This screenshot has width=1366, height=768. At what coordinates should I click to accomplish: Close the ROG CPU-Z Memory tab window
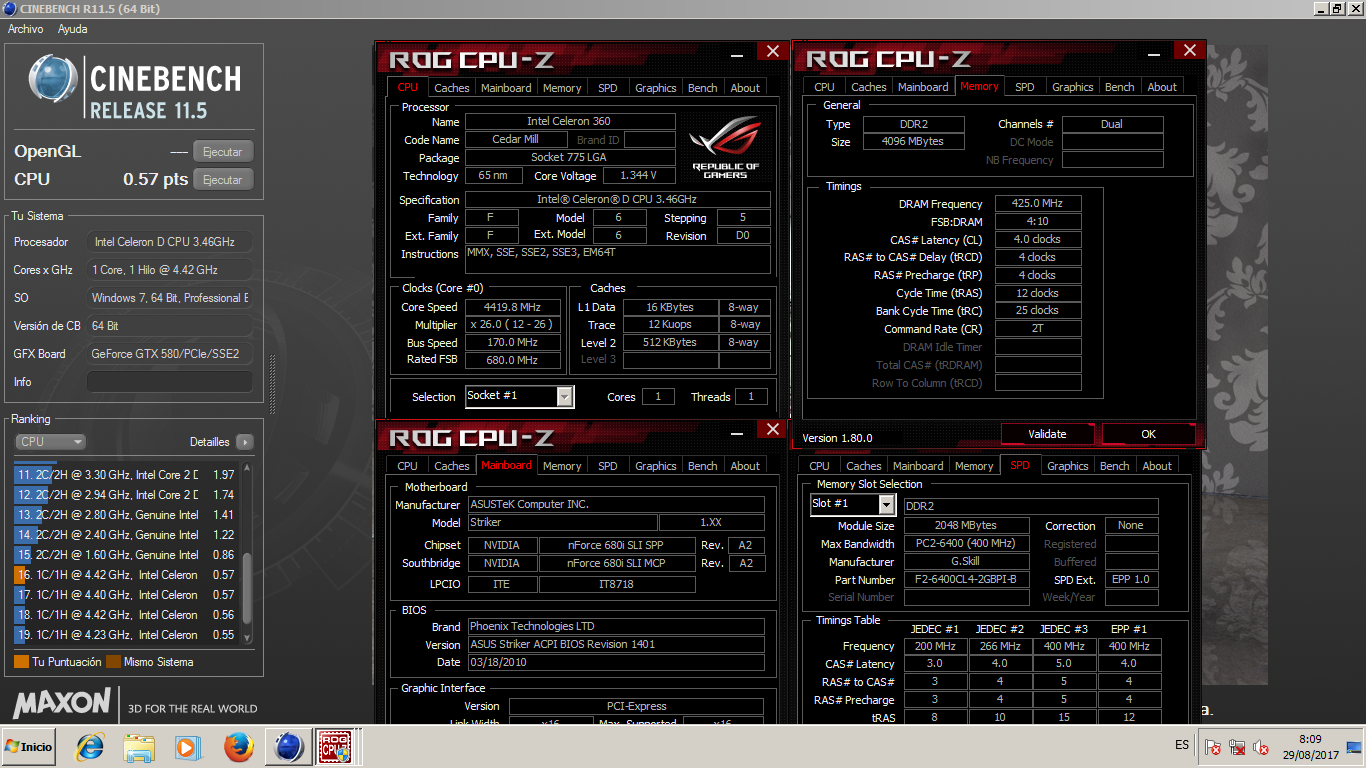click(1189, 50)
